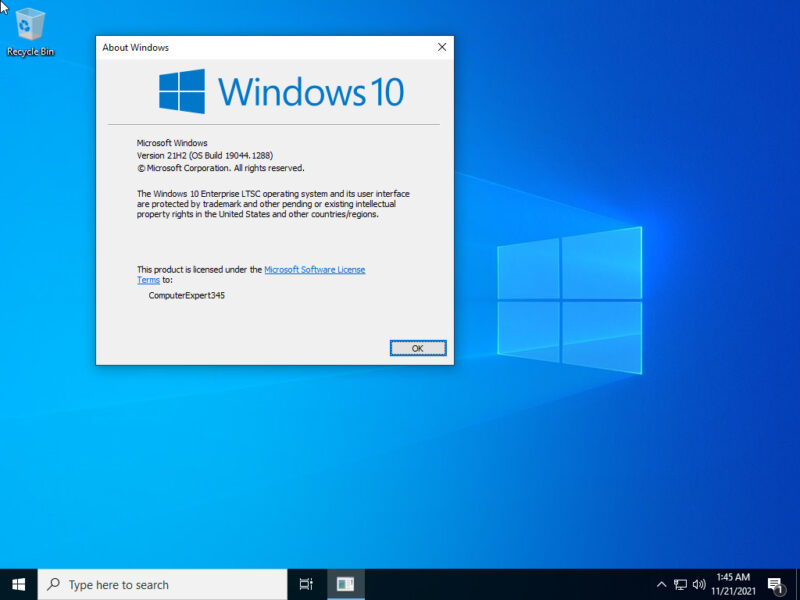This screenshot has height=600, width=800.
Task: Open Task View from the taskbar
Action: coord(306,584)
